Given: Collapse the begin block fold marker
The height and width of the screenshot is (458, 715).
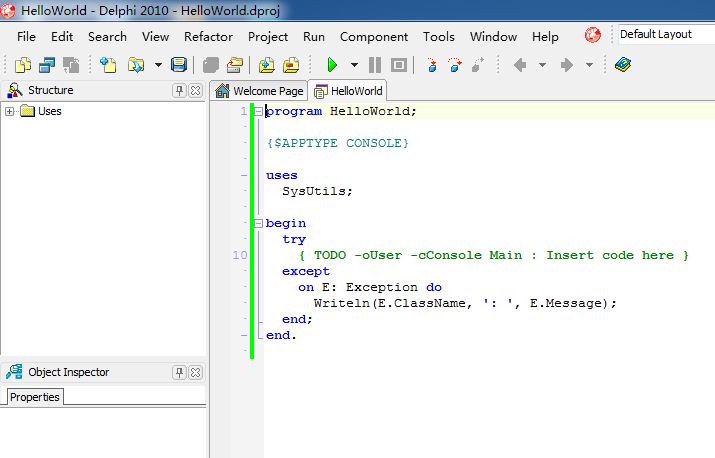Looking at the screenshot, I should (x=258, y=223).
